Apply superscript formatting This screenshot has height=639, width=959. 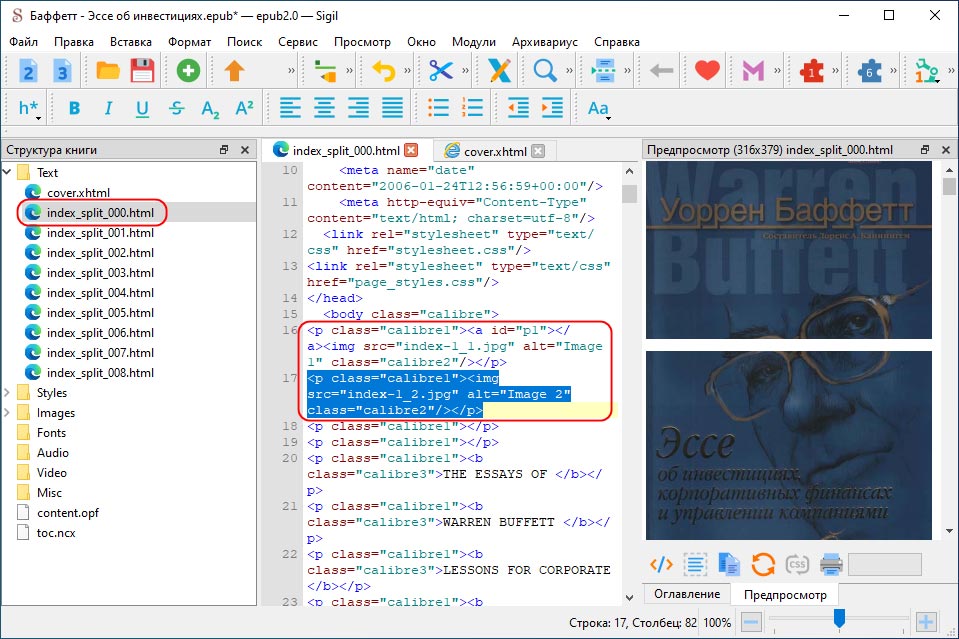point(245,109)
